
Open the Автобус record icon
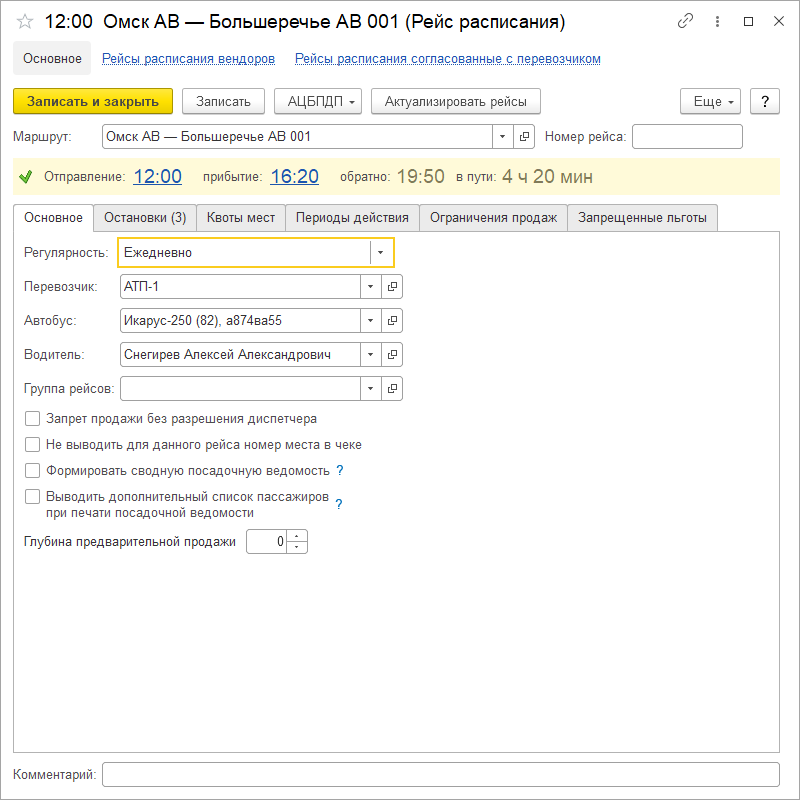(393, 321)
